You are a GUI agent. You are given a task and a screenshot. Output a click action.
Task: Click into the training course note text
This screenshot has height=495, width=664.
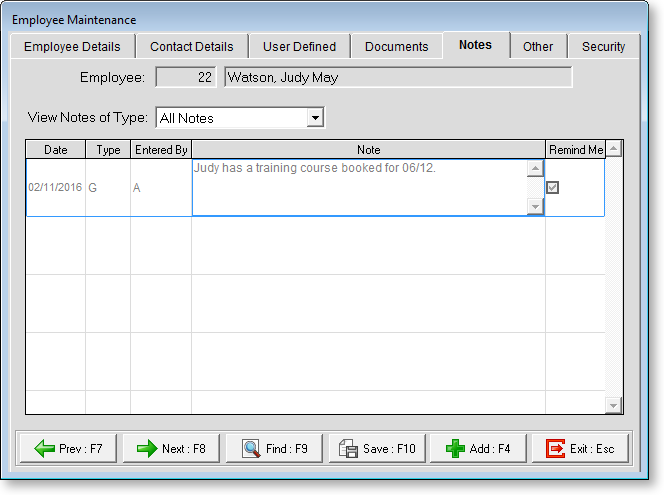tap(358, 187)
